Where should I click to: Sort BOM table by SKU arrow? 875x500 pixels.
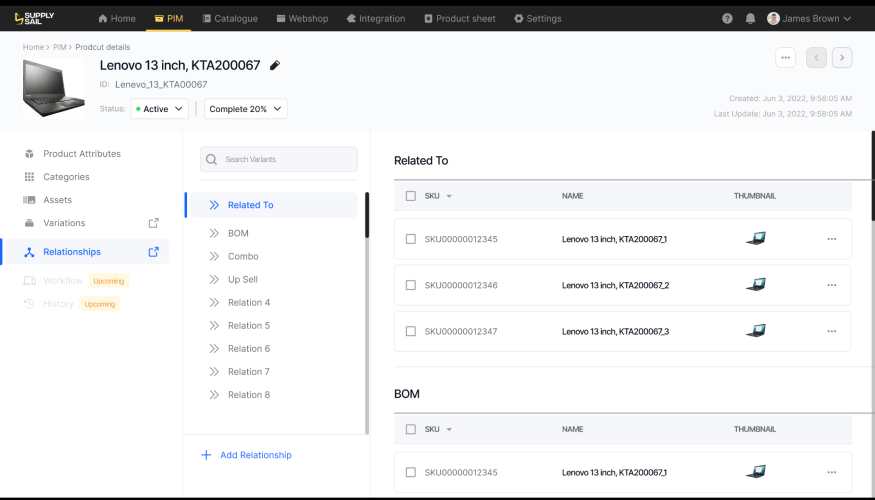point(449,430)
